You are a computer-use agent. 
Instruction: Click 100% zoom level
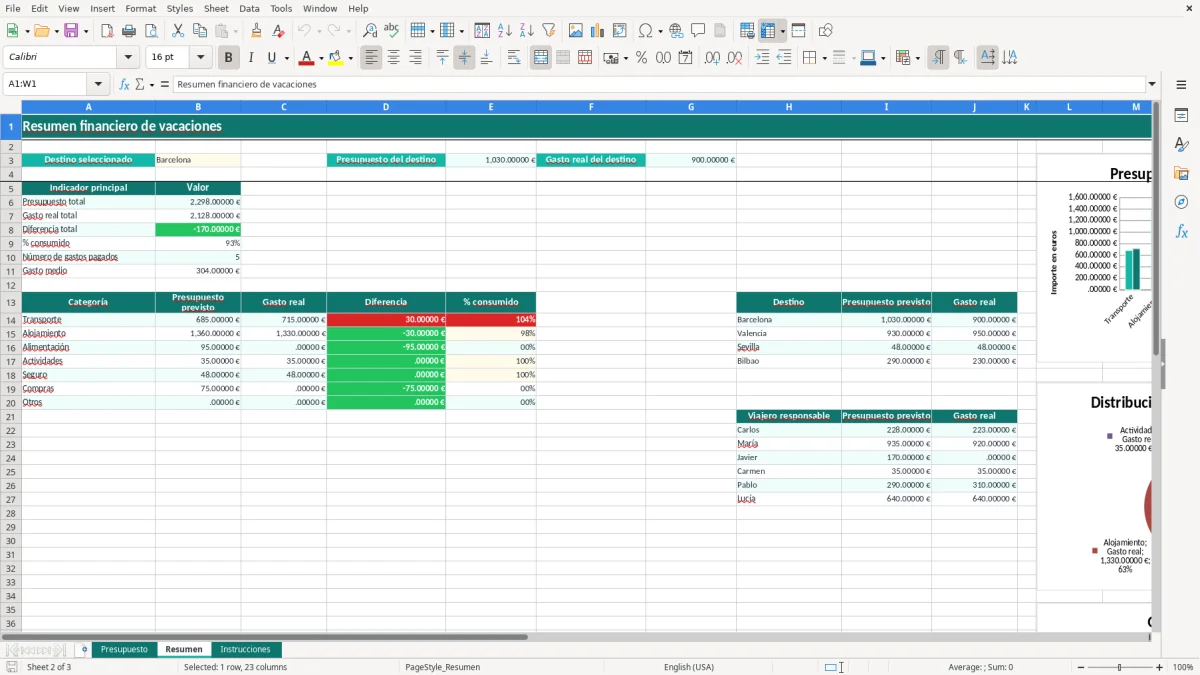(x=1182, y=667)
